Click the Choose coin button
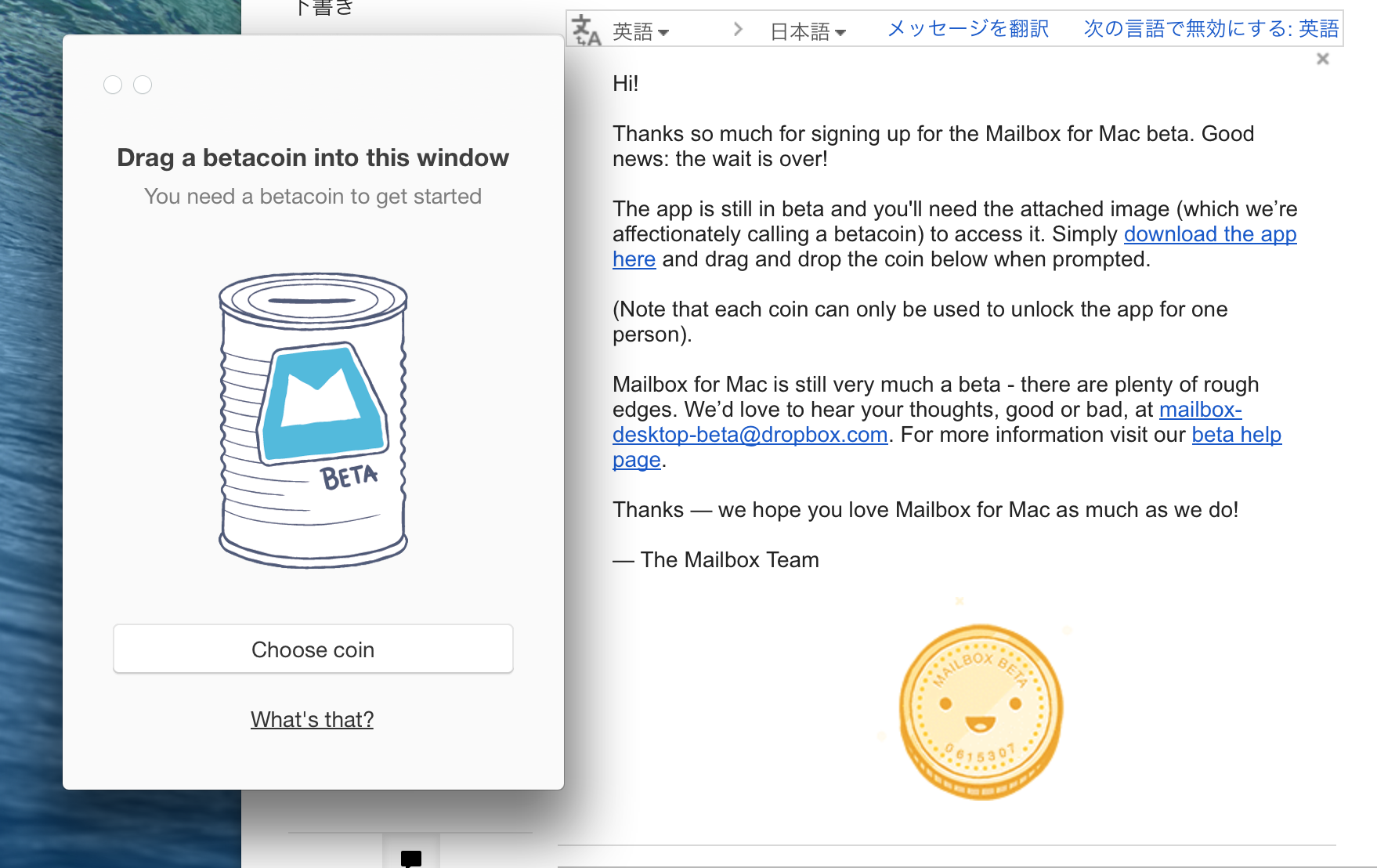The height and width of the screenshot is (868, 1377). [x=313, y=649]
